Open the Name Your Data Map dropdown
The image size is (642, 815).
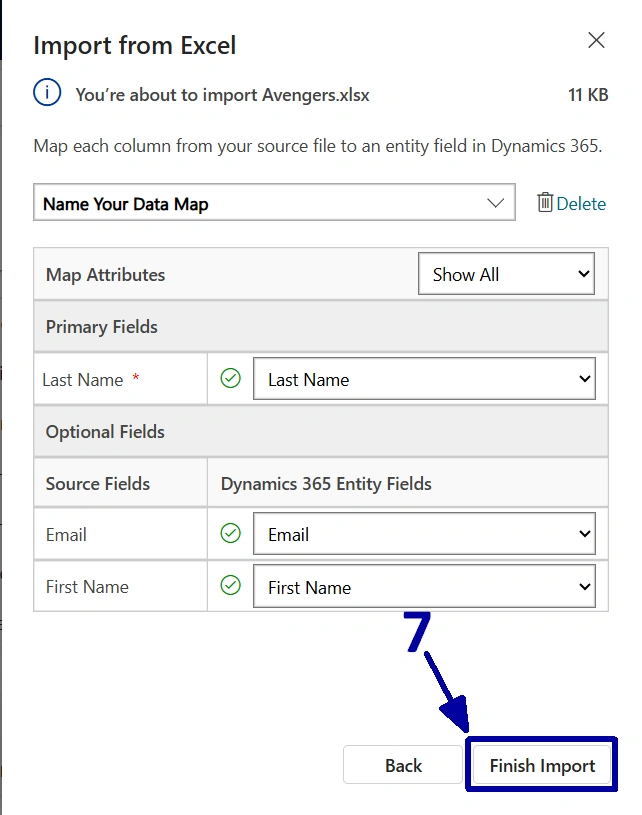[x=273, y=203]
